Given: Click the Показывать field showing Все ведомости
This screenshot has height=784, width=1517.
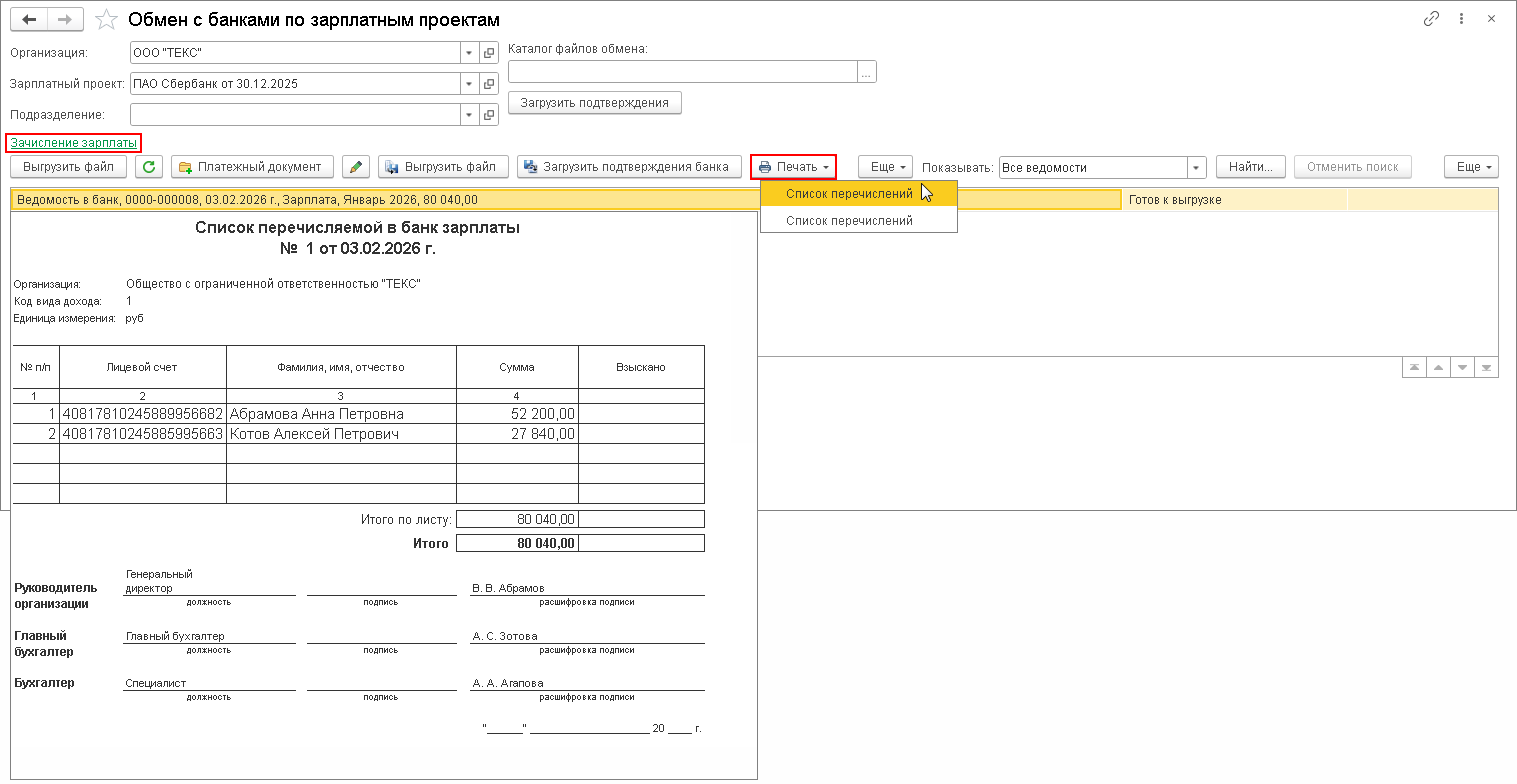Looking at the screenshot, I should click(1093, 167).
